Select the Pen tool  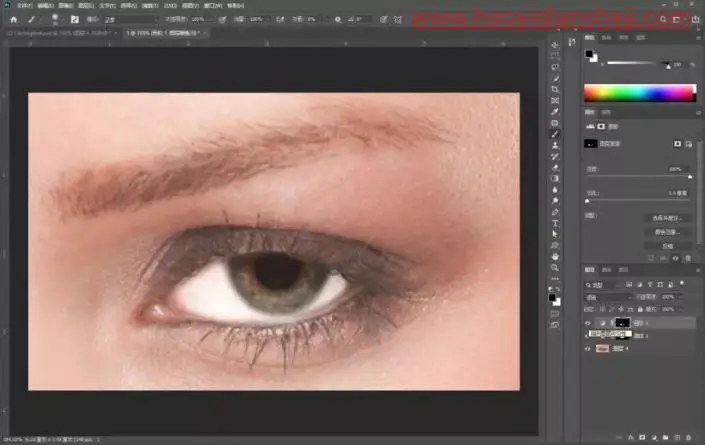coord(555,212)
